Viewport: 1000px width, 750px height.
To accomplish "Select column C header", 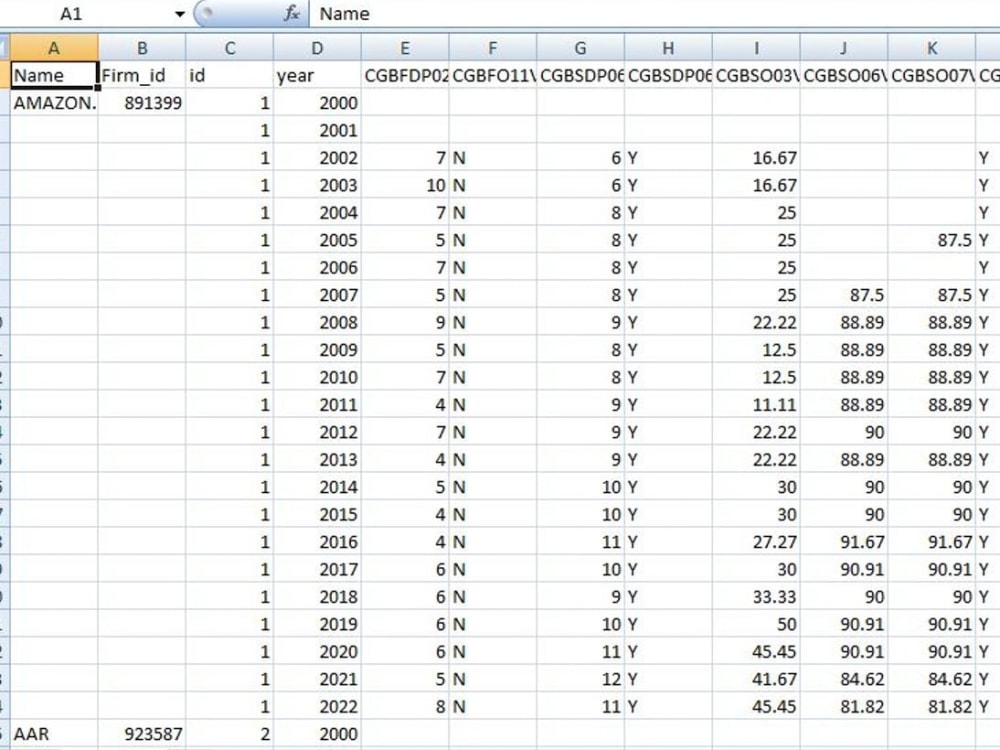I will [230, 48].
